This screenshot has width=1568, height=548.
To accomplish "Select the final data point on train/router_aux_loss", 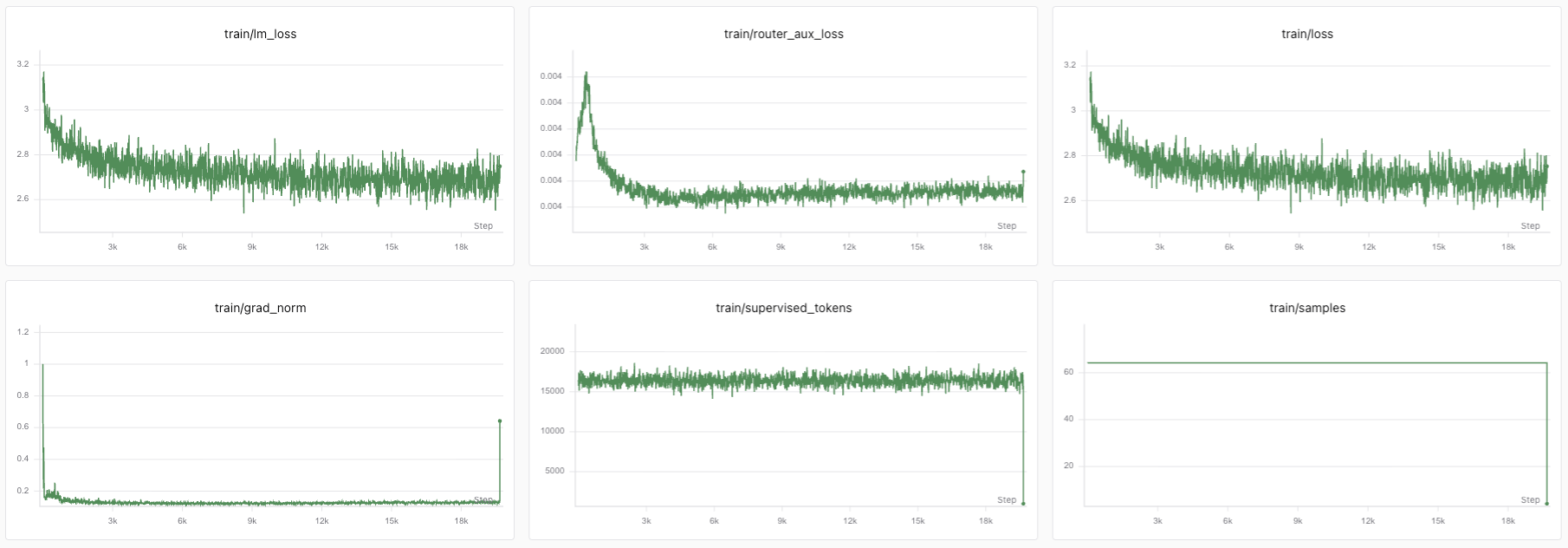I will coord(1023,172).
